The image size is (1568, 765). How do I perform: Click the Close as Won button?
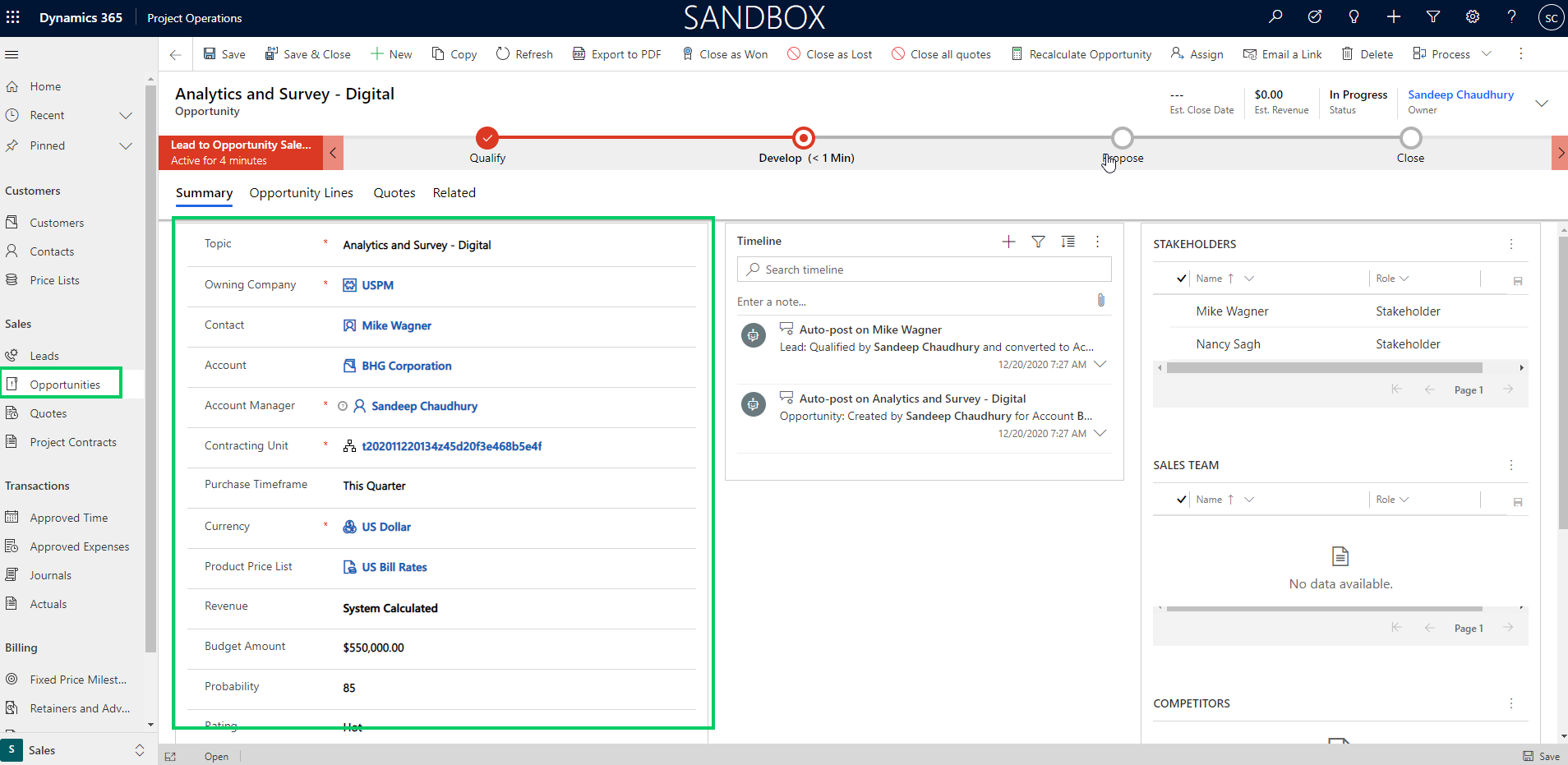tap(725, 54)
